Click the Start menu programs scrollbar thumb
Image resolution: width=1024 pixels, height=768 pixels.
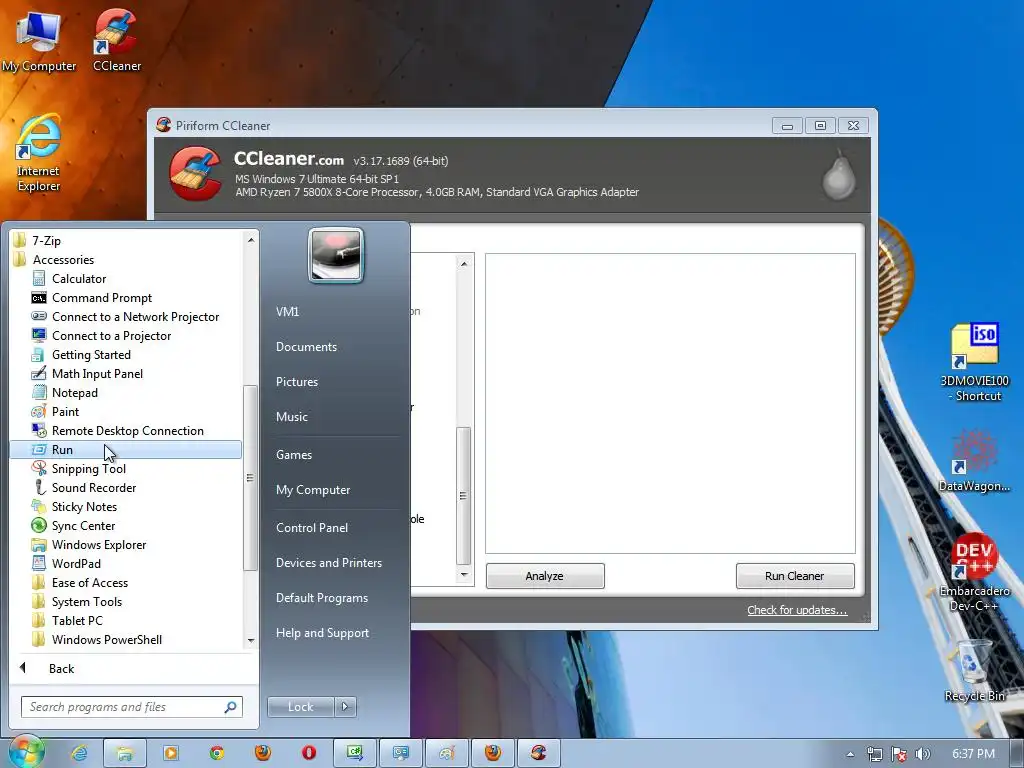point(250,477)
